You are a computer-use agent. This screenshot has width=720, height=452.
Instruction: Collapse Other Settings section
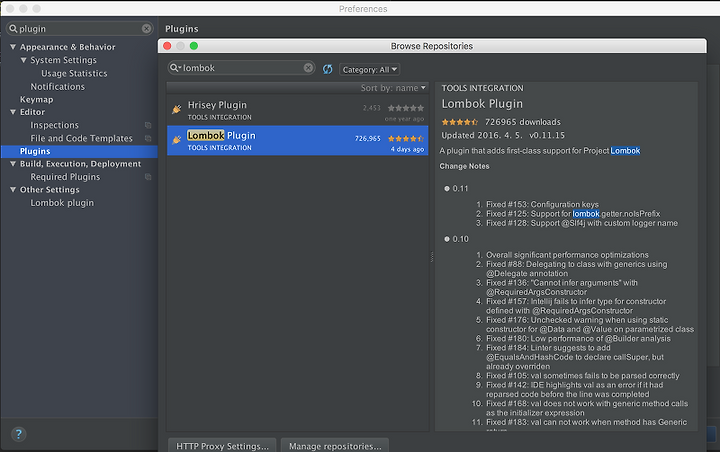(13, 190)
